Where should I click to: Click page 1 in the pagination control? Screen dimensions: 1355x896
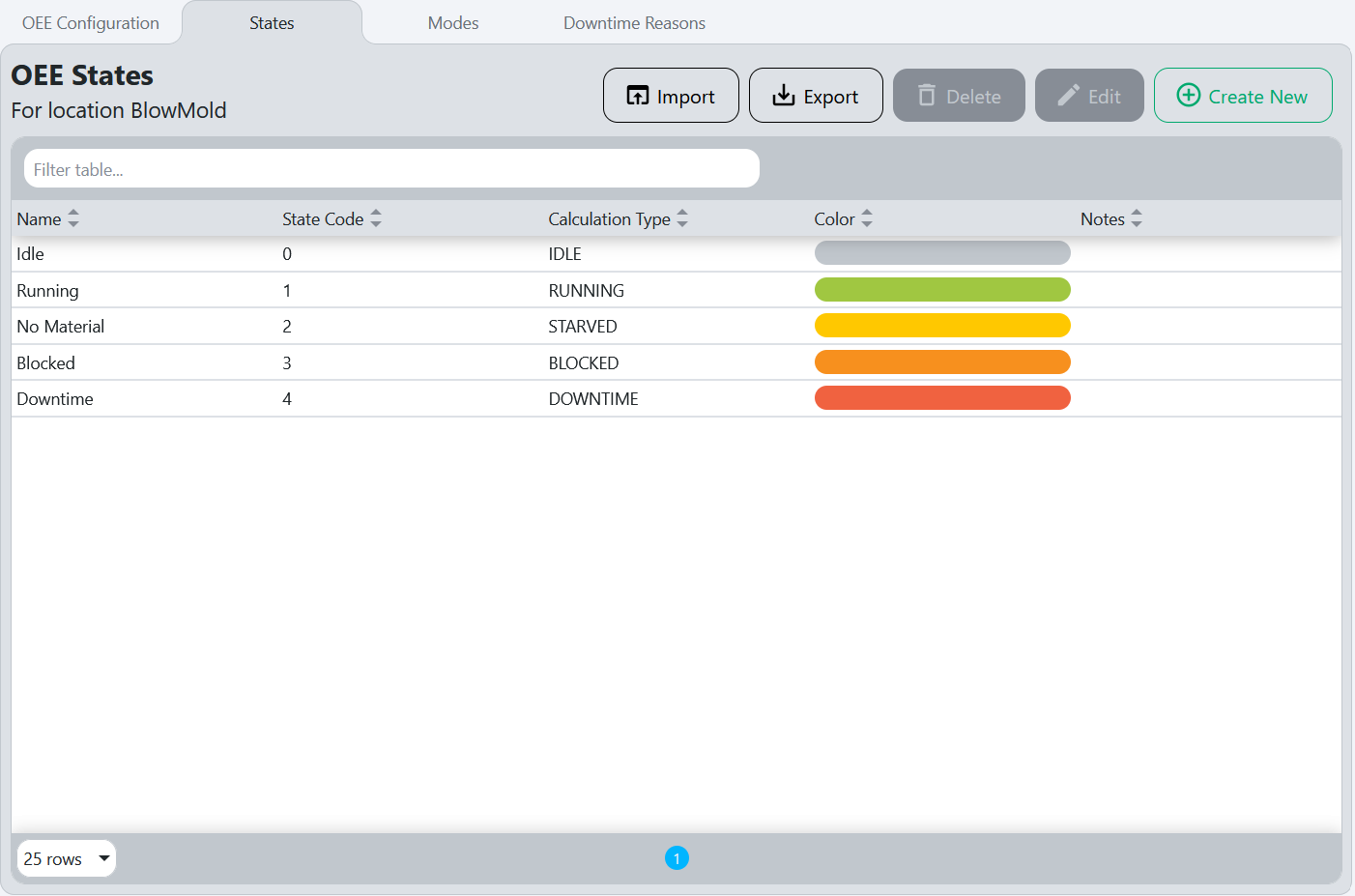(677, 857)
